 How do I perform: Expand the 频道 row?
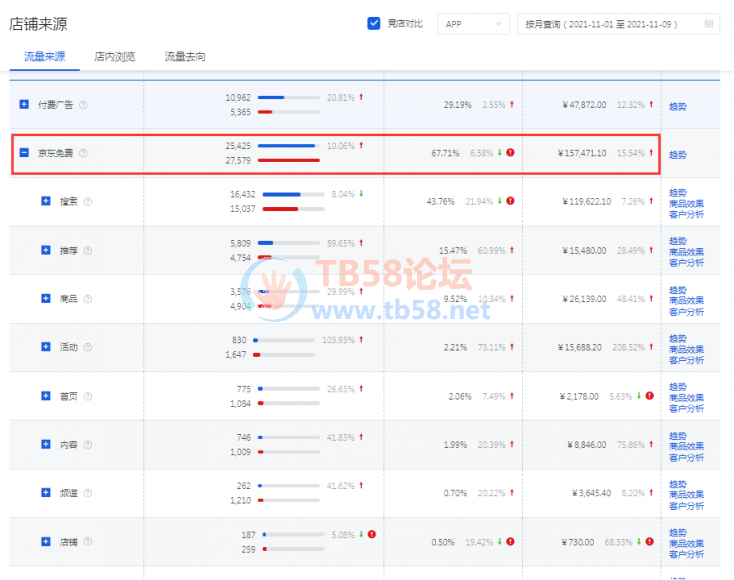(46, 492)
